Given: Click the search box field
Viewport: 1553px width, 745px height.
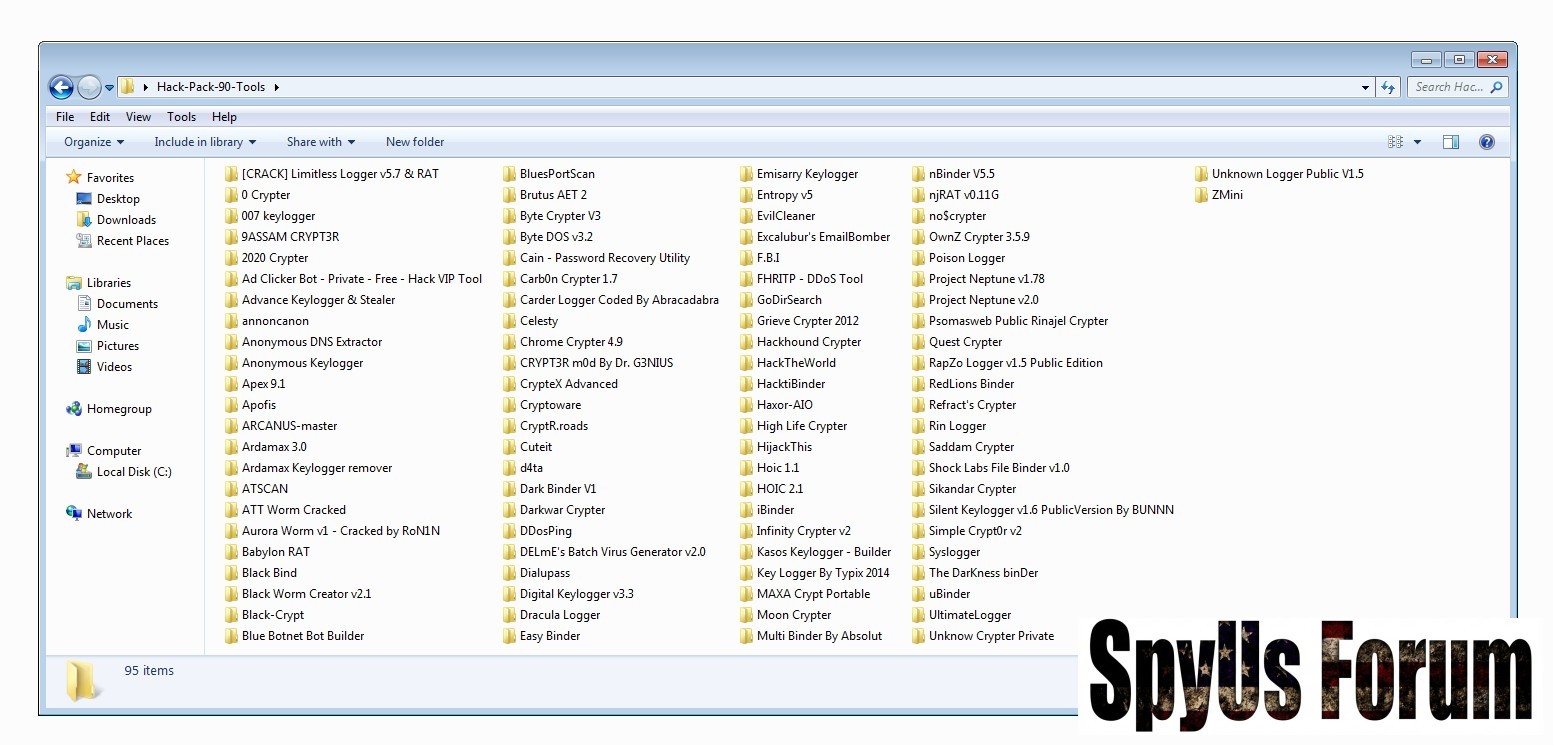Looking at the screenshot, I should coord(1450,87).
